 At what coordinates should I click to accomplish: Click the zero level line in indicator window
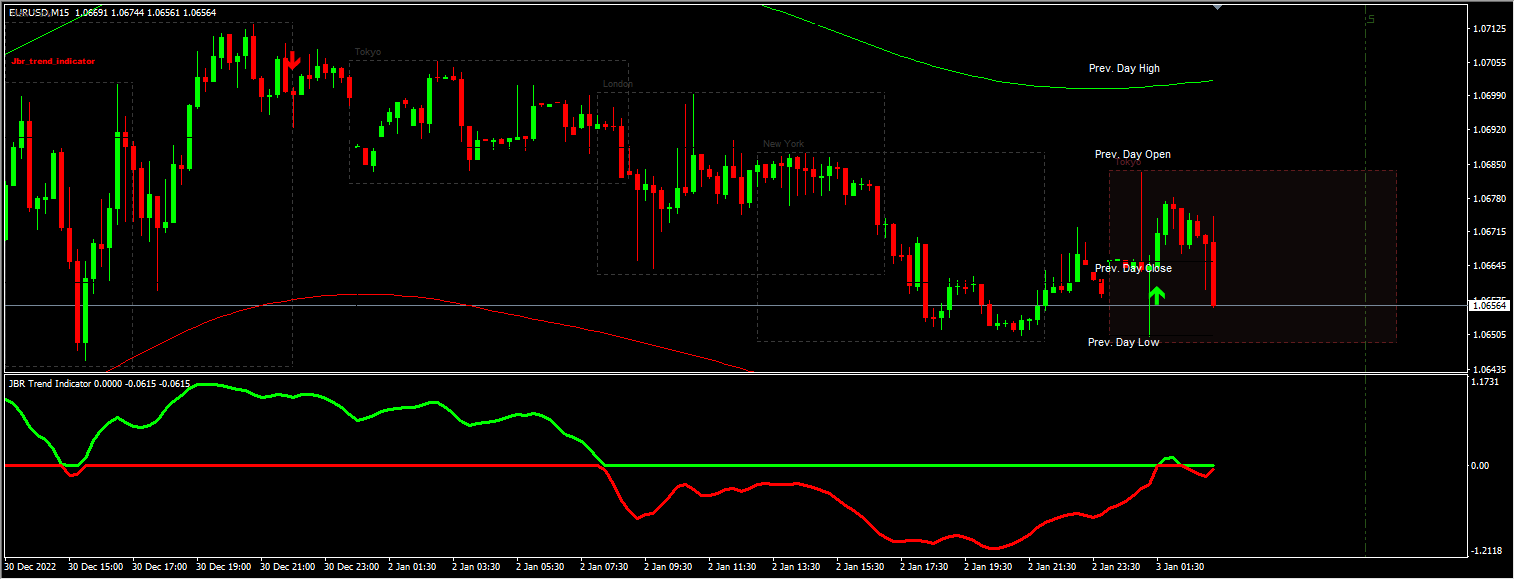[400, 465]
